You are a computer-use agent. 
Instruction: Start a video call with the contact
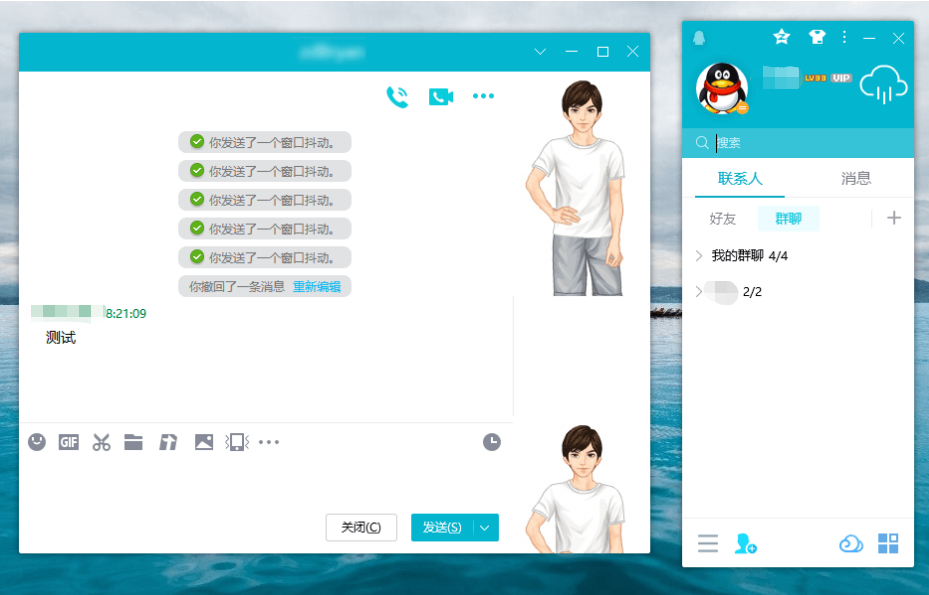click(x=441, y=97)
